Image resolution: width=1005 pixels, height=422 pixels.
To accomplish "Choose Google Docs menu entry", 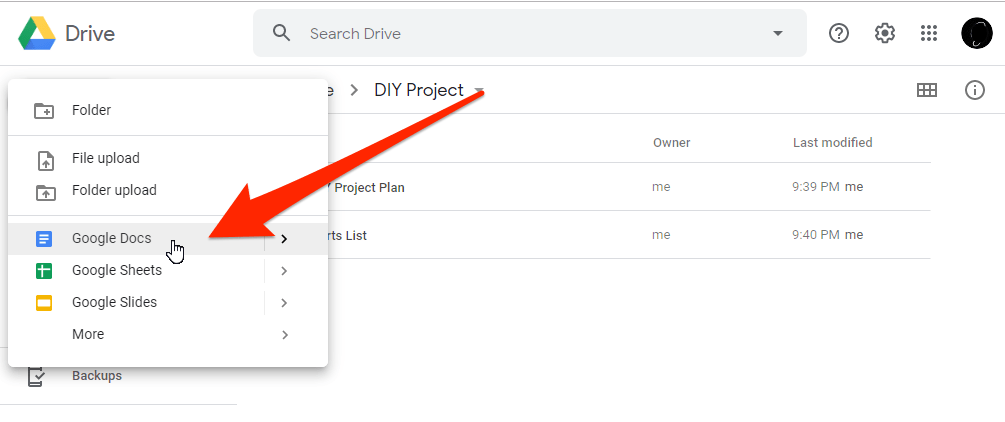I will click(x=168, y=239).
